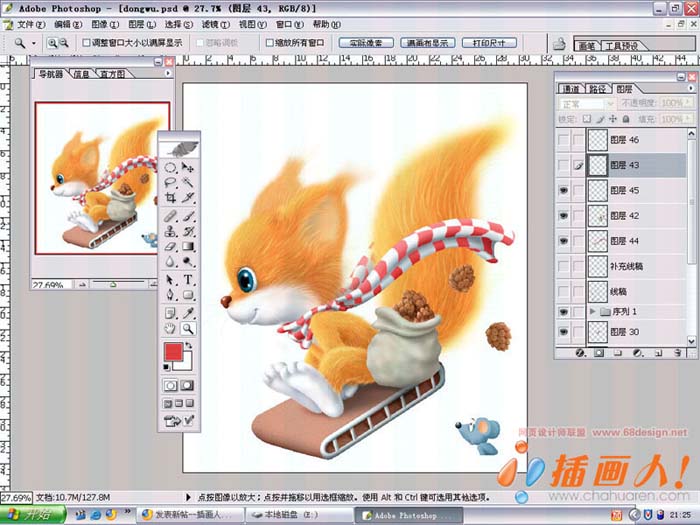Select the Lasso tool
The height and width of the screenshot is (525, 700).
[170, 183]
